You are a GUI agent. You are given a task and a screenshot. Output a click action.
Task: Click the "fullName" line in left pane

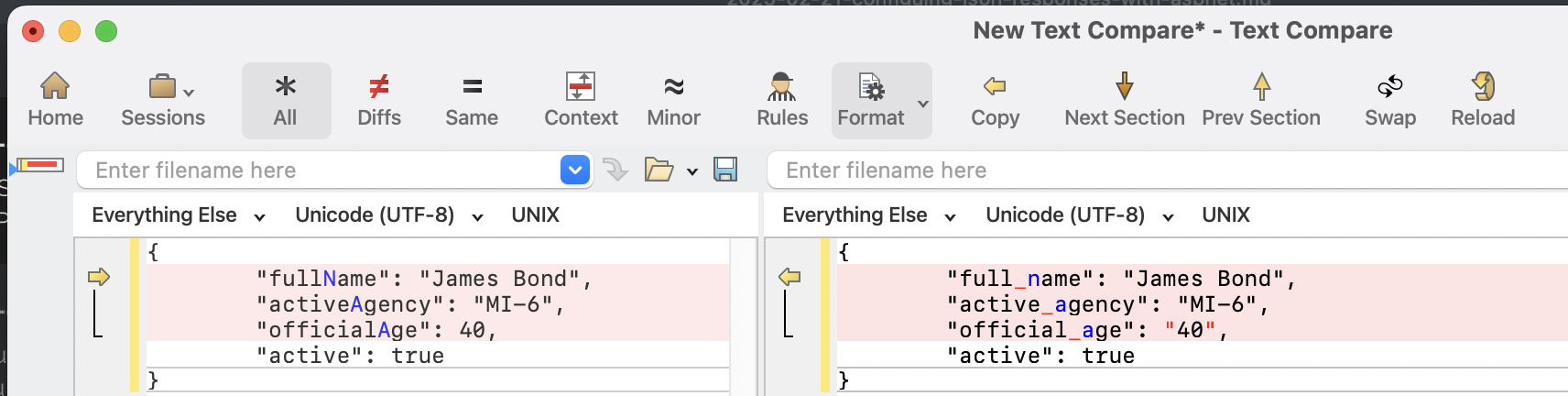(438, 278)
